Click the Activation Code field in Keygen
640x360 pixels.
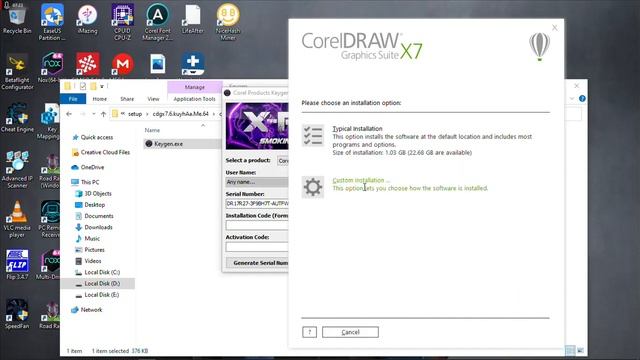pyautogui.click(x=257, y=247)
